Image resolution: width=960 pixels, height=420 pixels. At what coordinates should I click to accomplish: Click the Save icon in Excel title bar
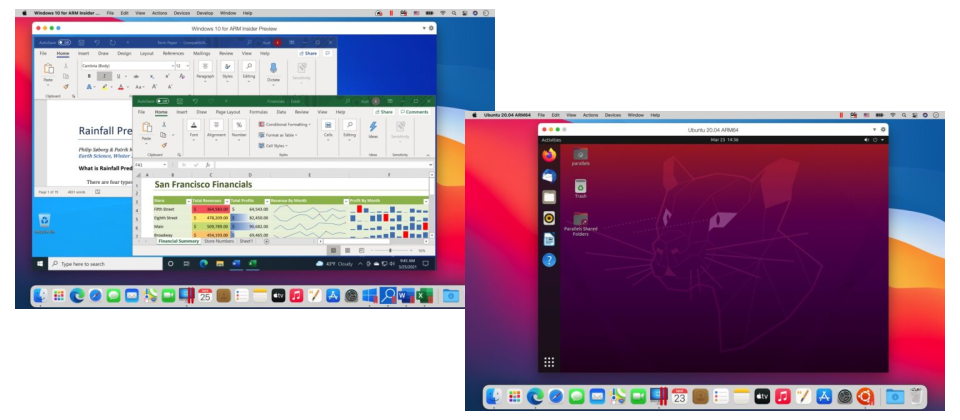click(x=180, y=101)
